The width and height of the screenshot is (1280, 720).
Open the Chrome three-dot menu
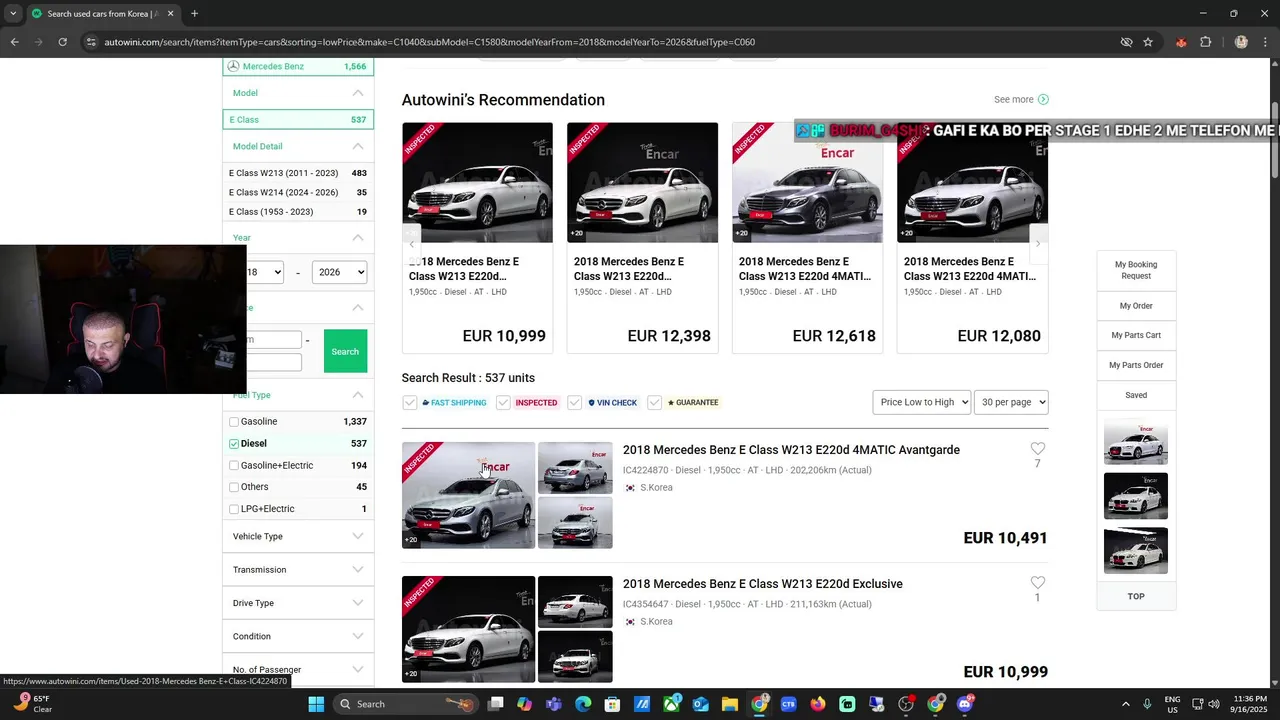coord(1265,42)
